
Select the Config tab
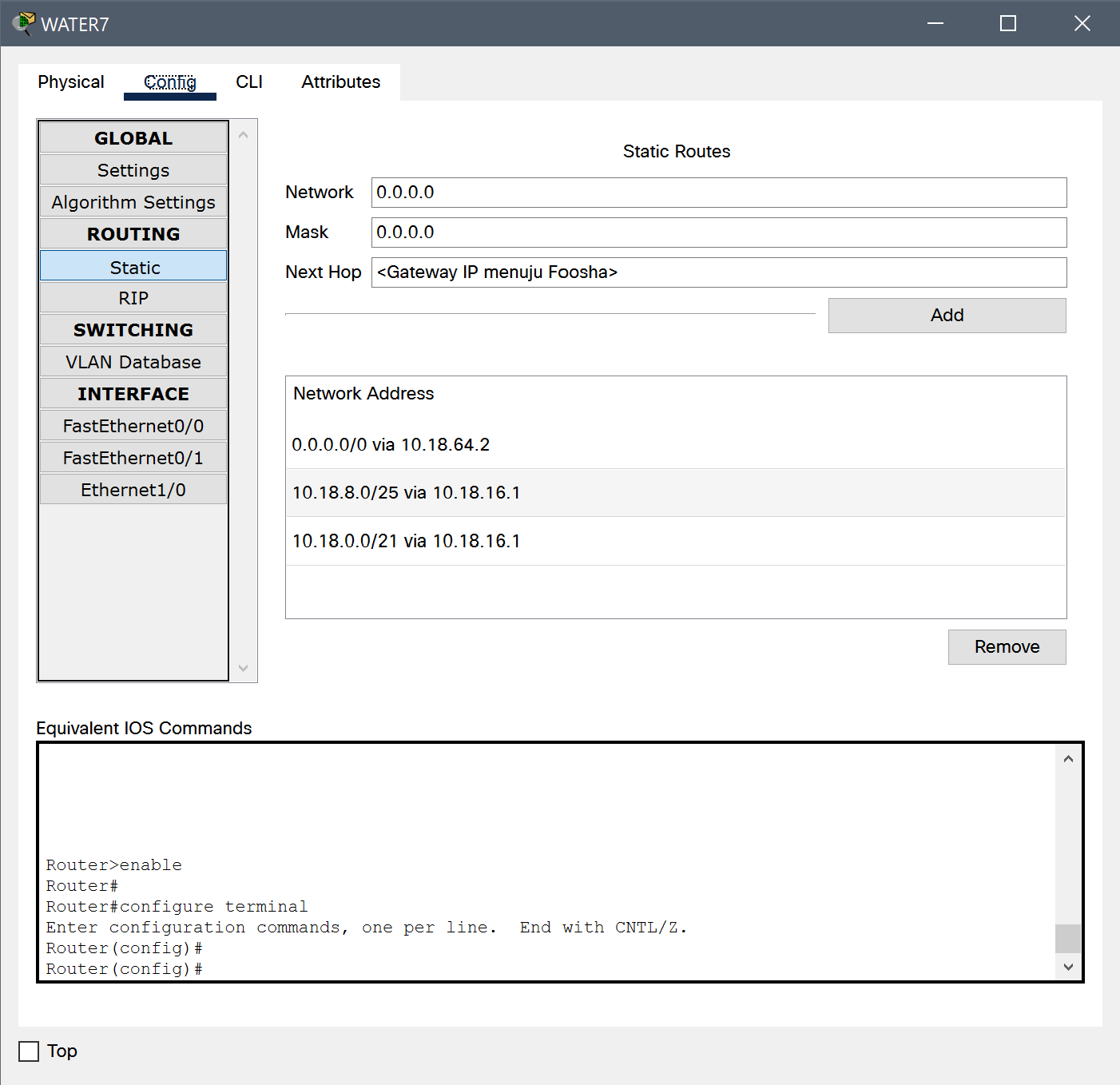[170, 82]
